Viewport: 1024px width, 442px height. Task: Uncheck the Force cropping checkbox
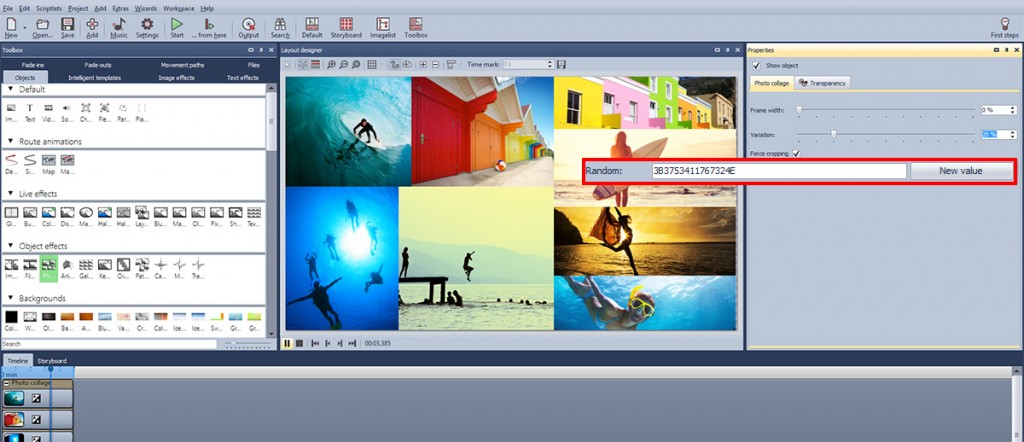(x=796, y=153)
